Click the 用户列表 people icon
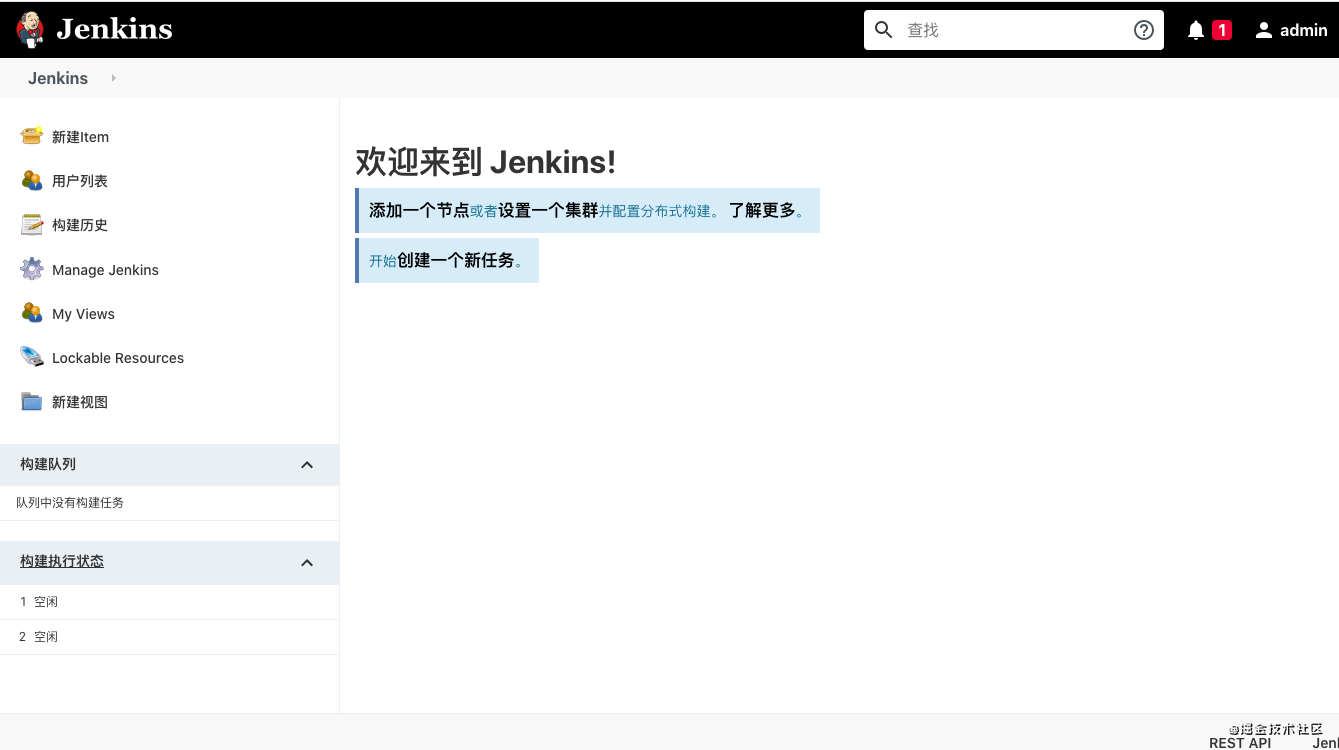The image size is (1339, 750). click(32, 180)
